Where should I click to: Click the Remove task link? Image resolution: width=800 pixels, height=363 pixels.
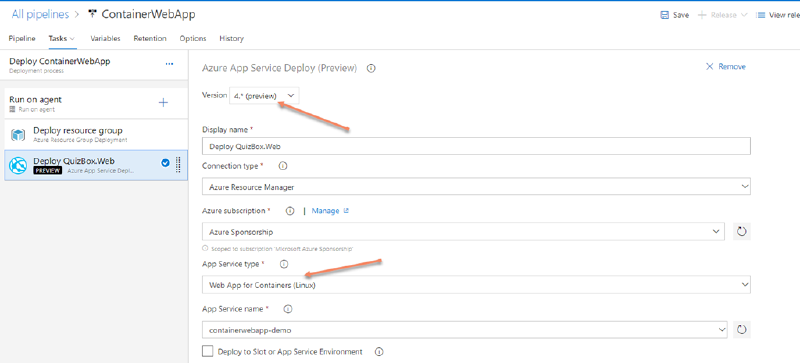tap(726, 66)
